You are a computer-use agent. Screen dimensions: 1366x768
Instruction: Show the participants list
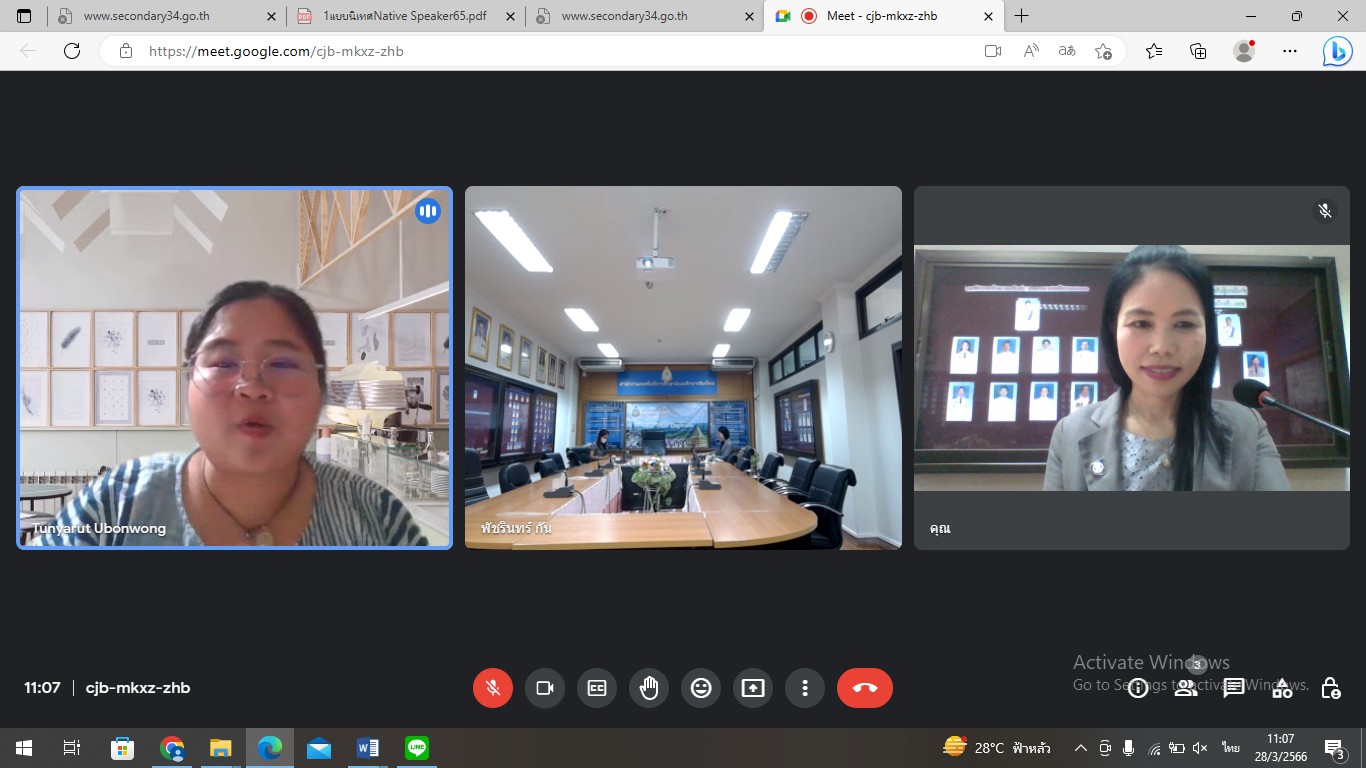point(1185,688)
